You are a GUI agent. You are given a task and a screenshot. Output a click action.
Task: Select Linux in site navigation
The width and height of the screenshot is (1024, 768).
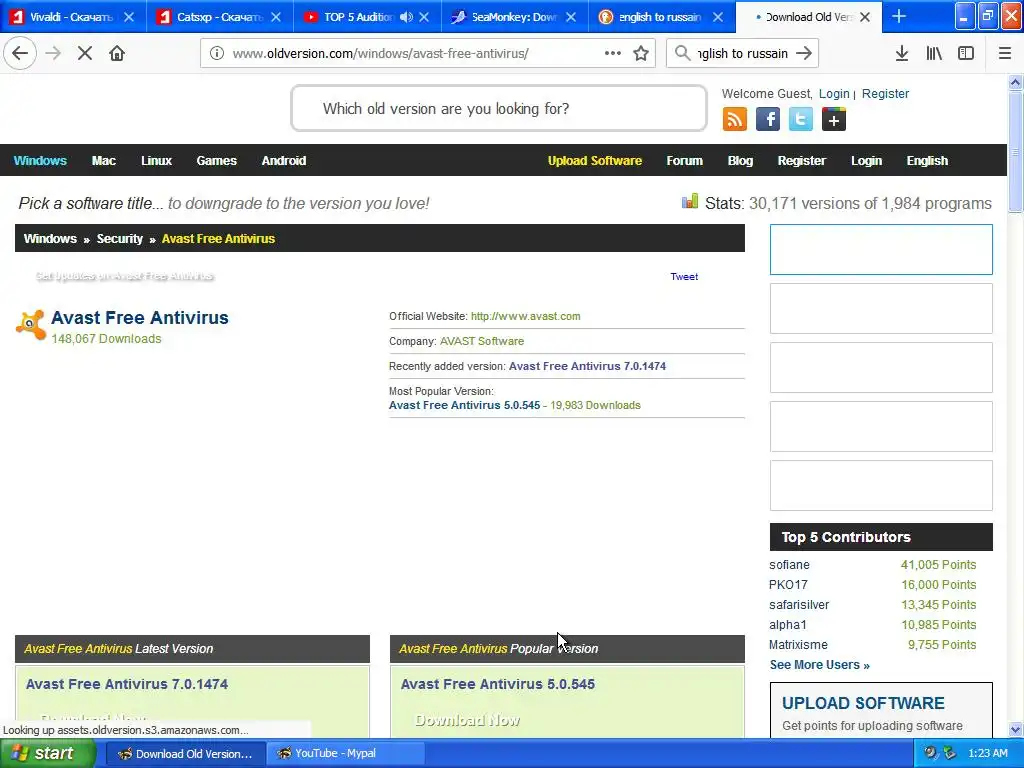point(156,161)
